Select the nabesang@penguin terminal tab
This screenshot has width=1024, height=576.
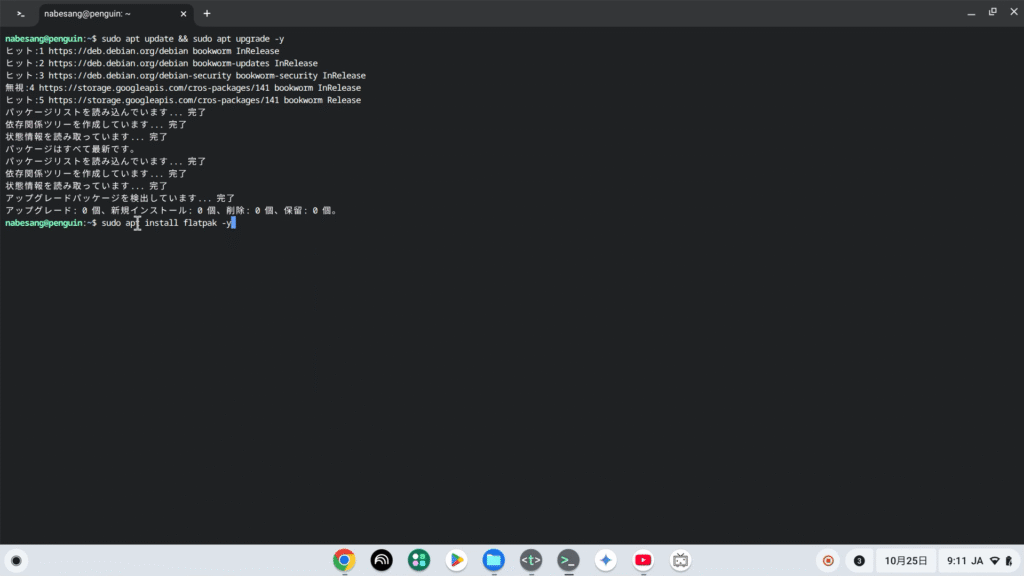tap(100, 14)
